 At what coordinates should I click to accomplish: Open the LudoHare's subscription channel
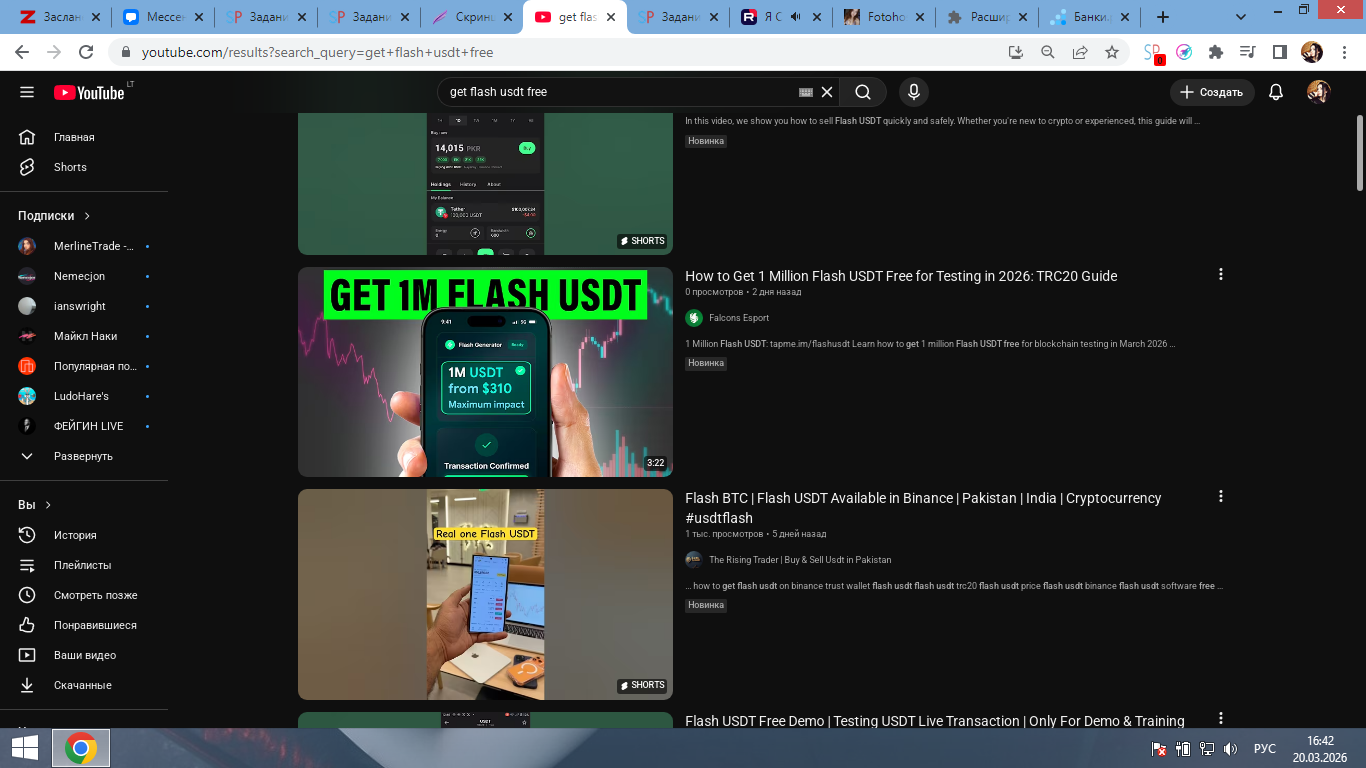(84, 396)
